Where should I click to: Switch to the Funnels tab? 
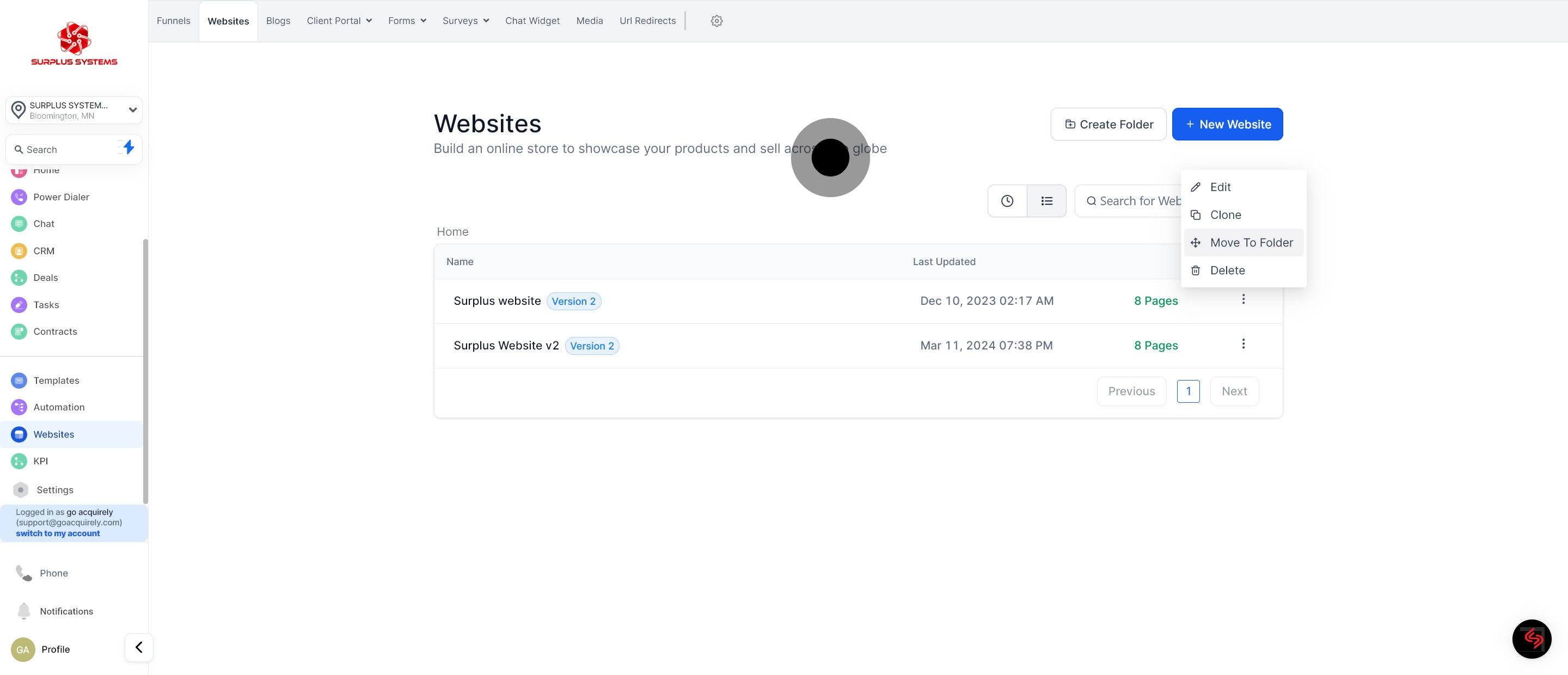click(174, 21)
